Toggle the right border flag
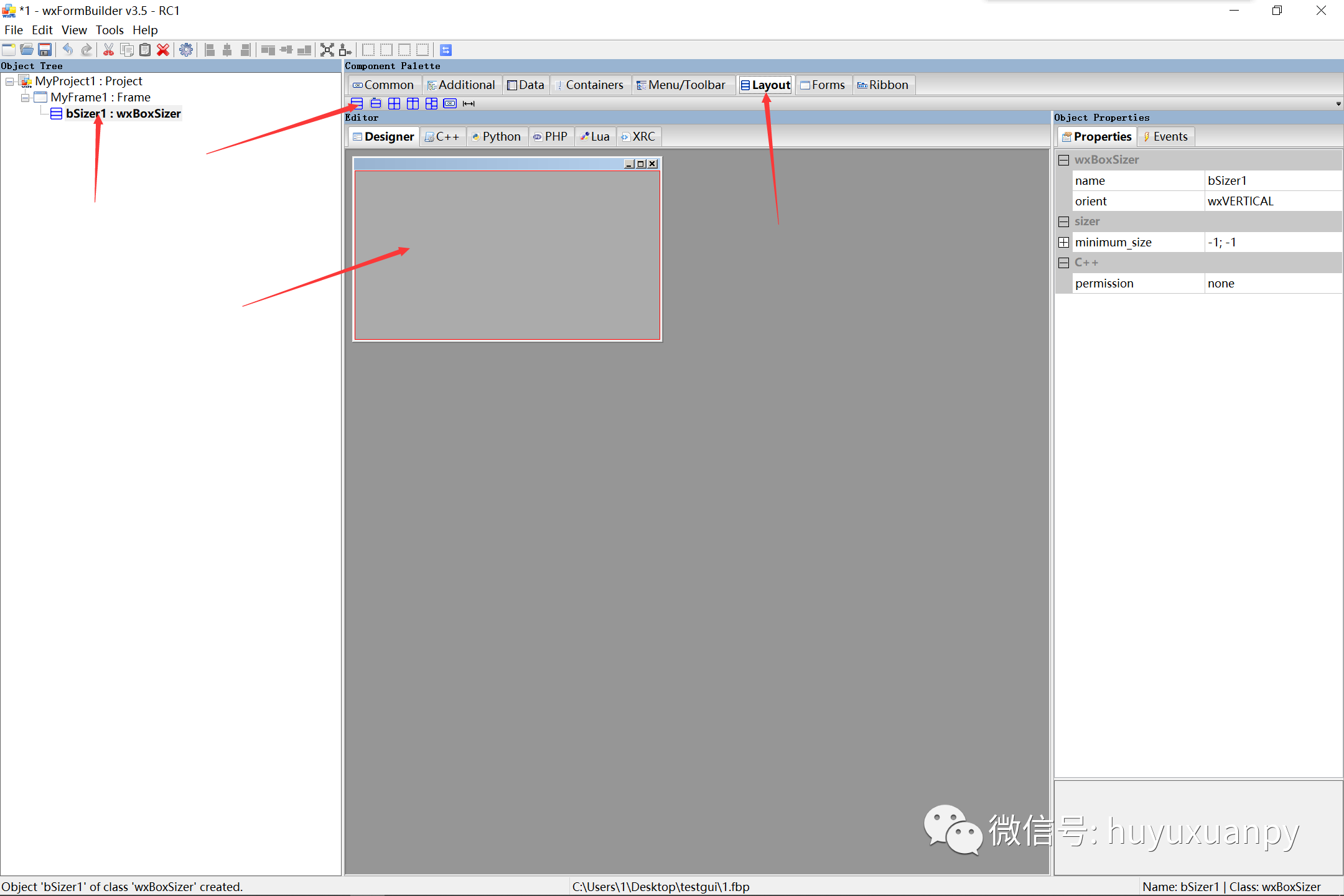The image size is (1344, 896). (386, 50)
